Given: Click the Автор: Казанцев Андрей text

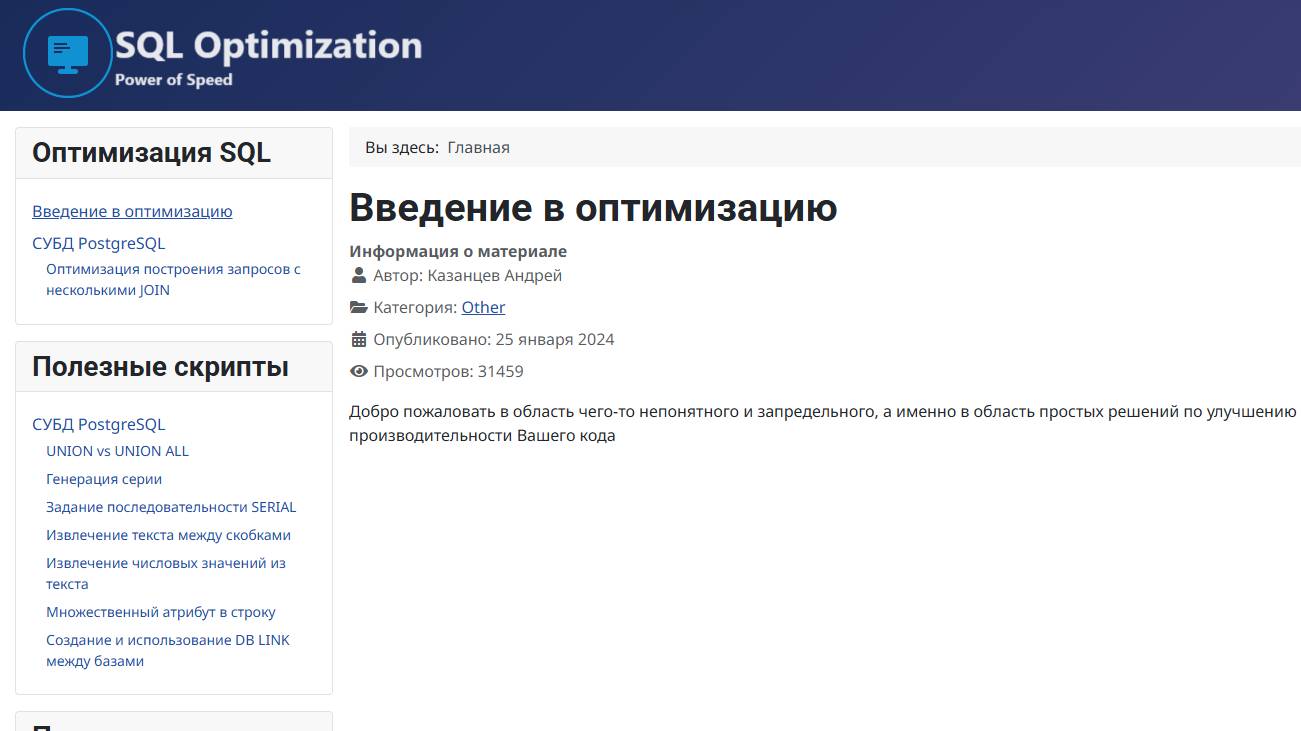Looking at the screenshot, I should click(468, 275).
